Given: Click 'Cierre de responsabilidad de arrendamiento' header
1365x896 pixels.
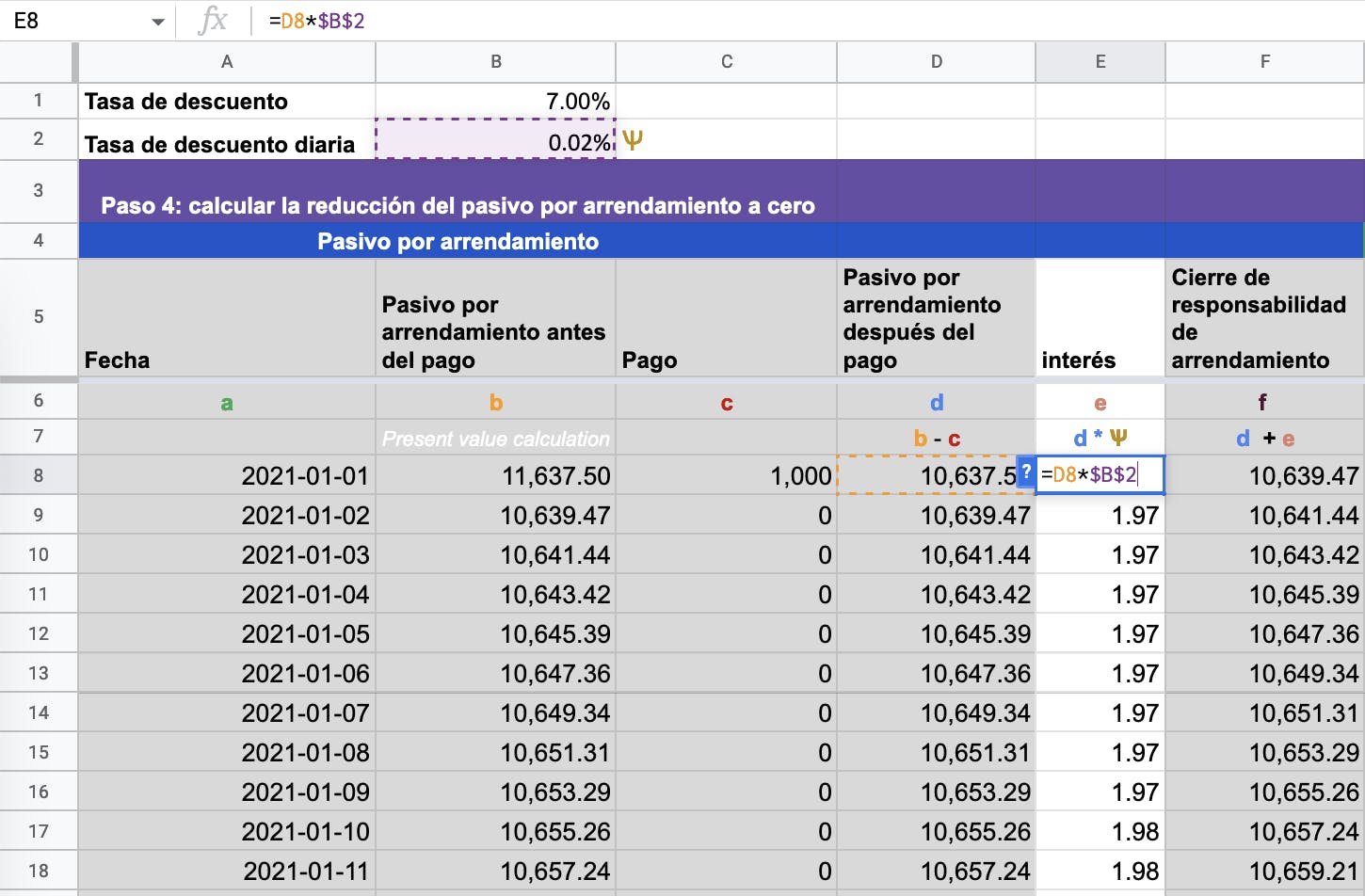Looking at the screenshot, I should click(1265, 318).
